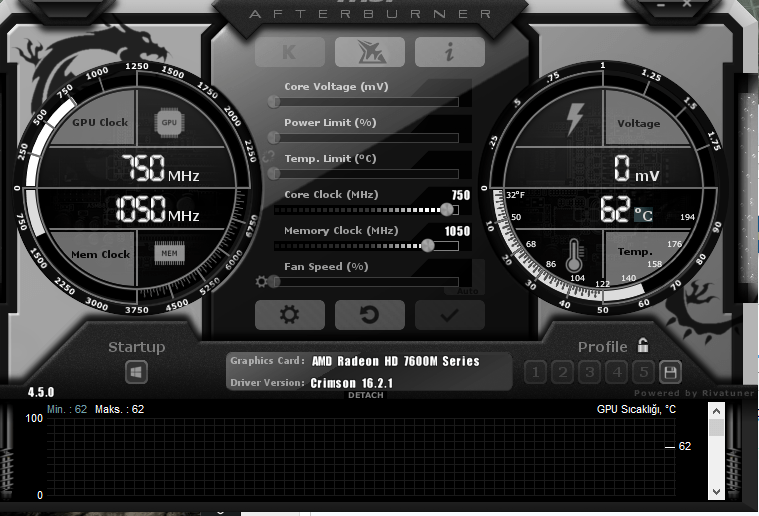Screen dimensions: 759x516
Task: Click the 750 MHz GPU clock readout
Action: (160, 168)
